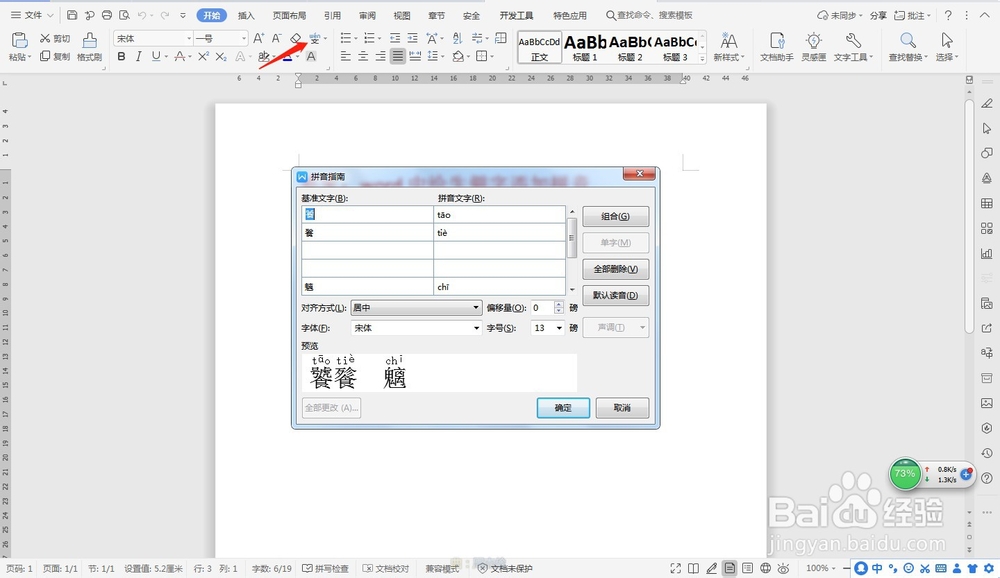
Task: Click the Decrease Indent icon
Action: point(395,38)
